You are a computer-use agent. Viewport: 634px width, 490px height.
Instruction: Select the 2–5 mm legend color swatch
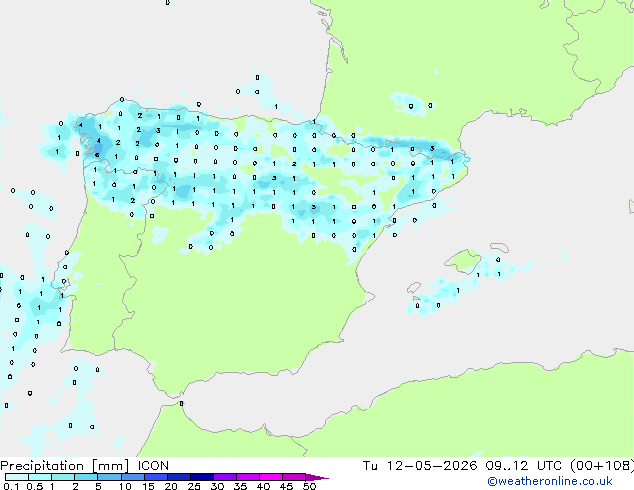pyautogui.click(x=86, y=477)
